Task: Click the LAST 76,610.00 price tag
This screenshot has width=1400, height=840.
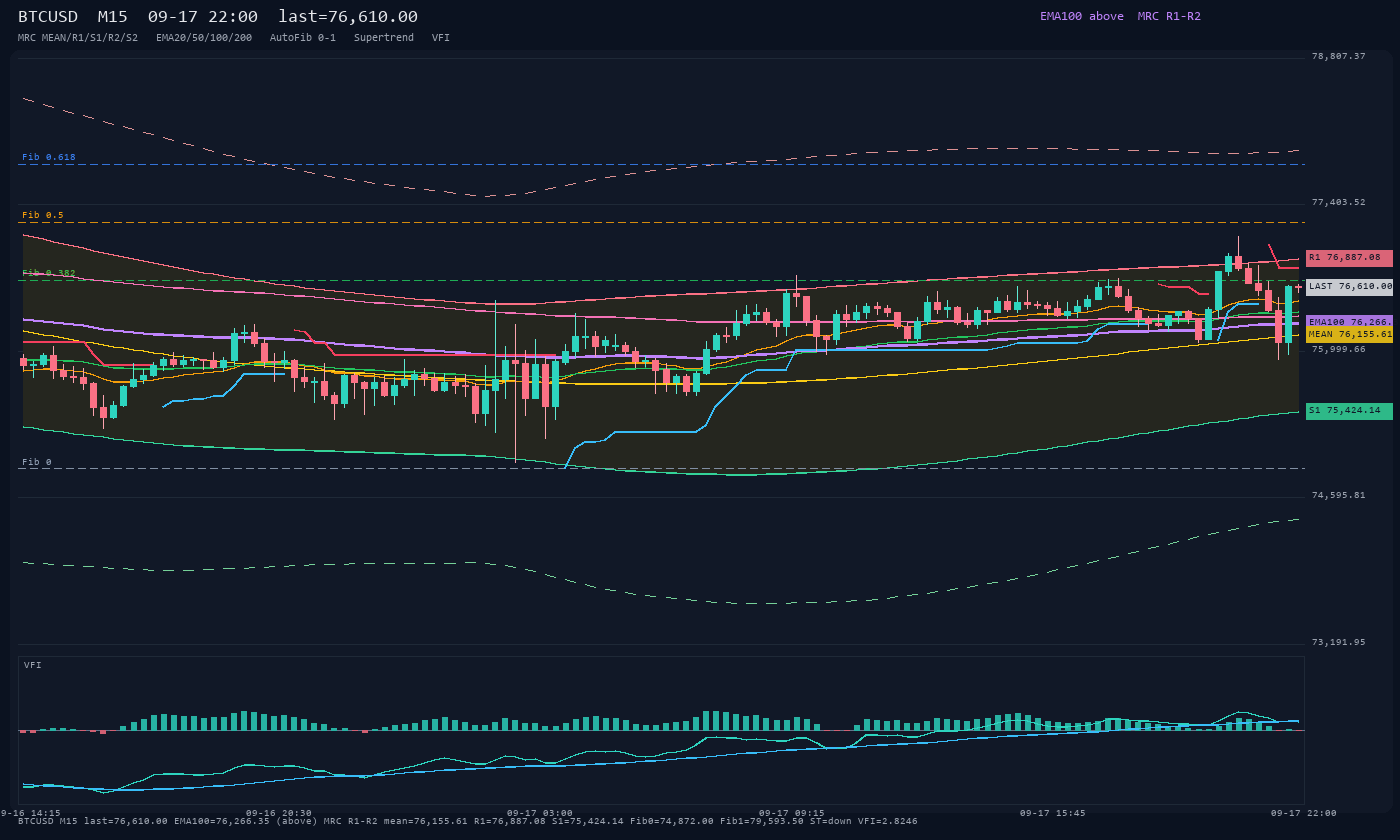Action: 1349,287
